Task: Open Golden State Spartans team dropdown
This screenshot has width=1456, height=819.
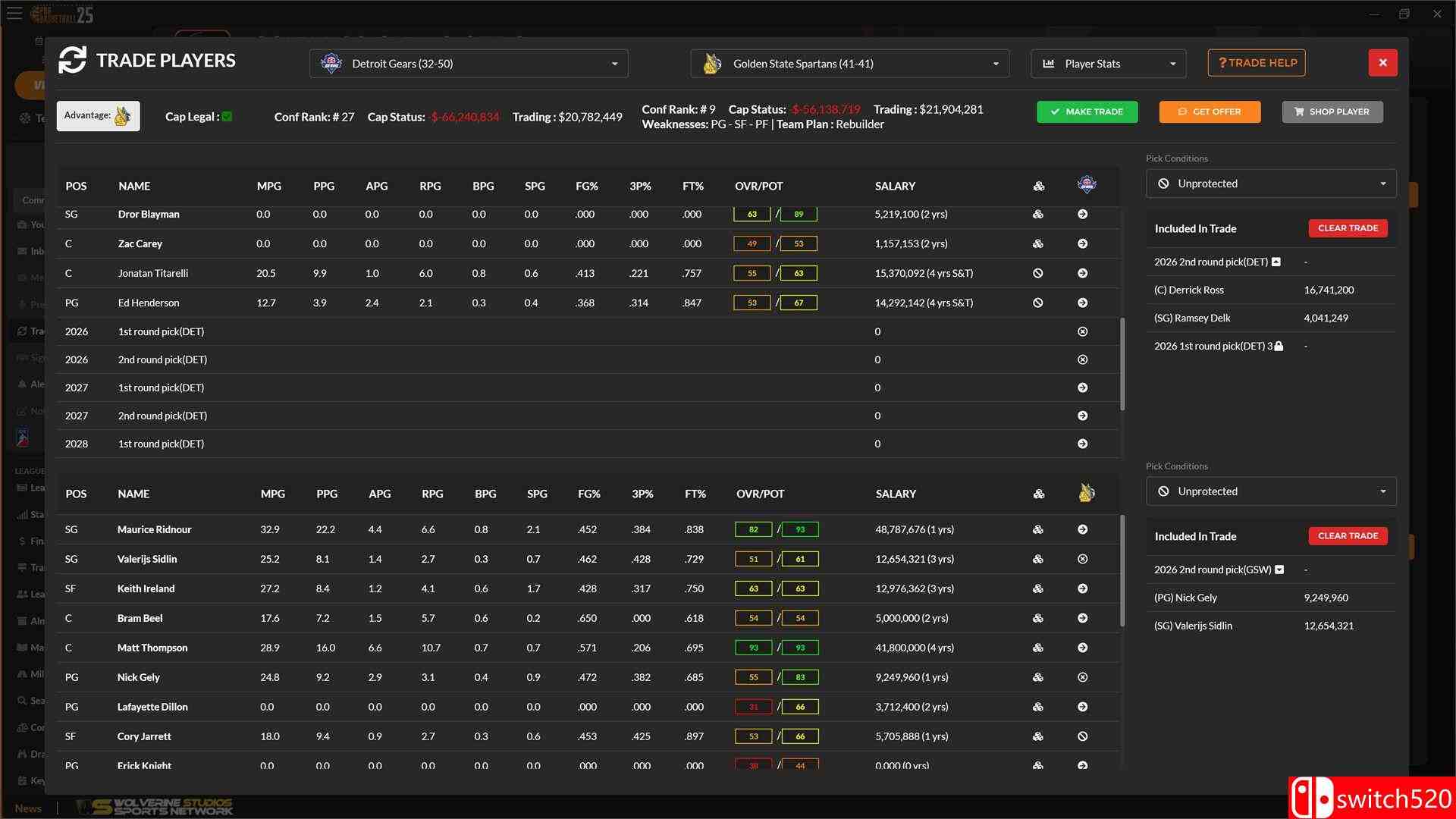Action: 849,64
